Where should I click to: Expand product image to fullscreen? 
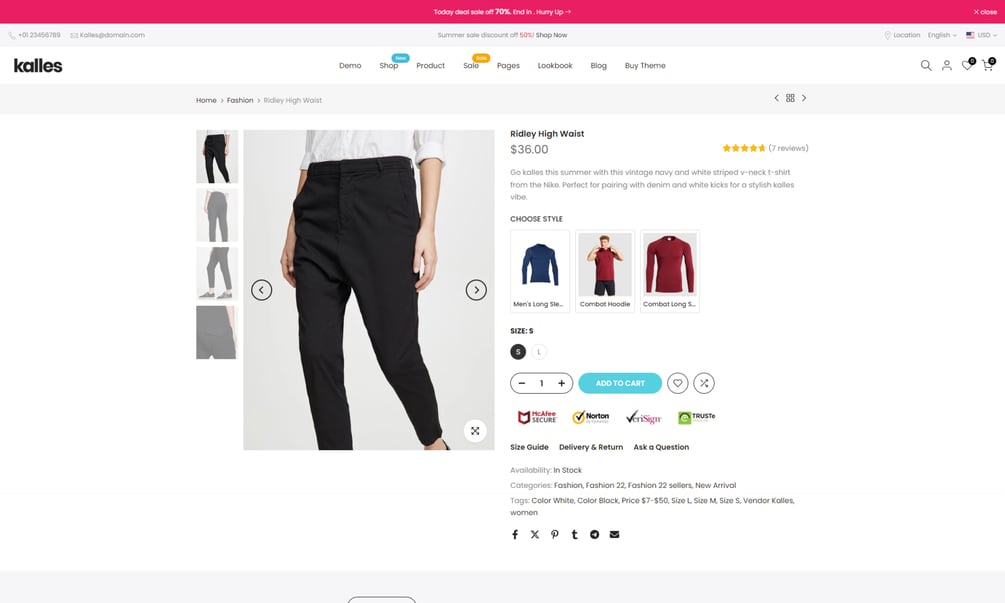tap(475, 431)
